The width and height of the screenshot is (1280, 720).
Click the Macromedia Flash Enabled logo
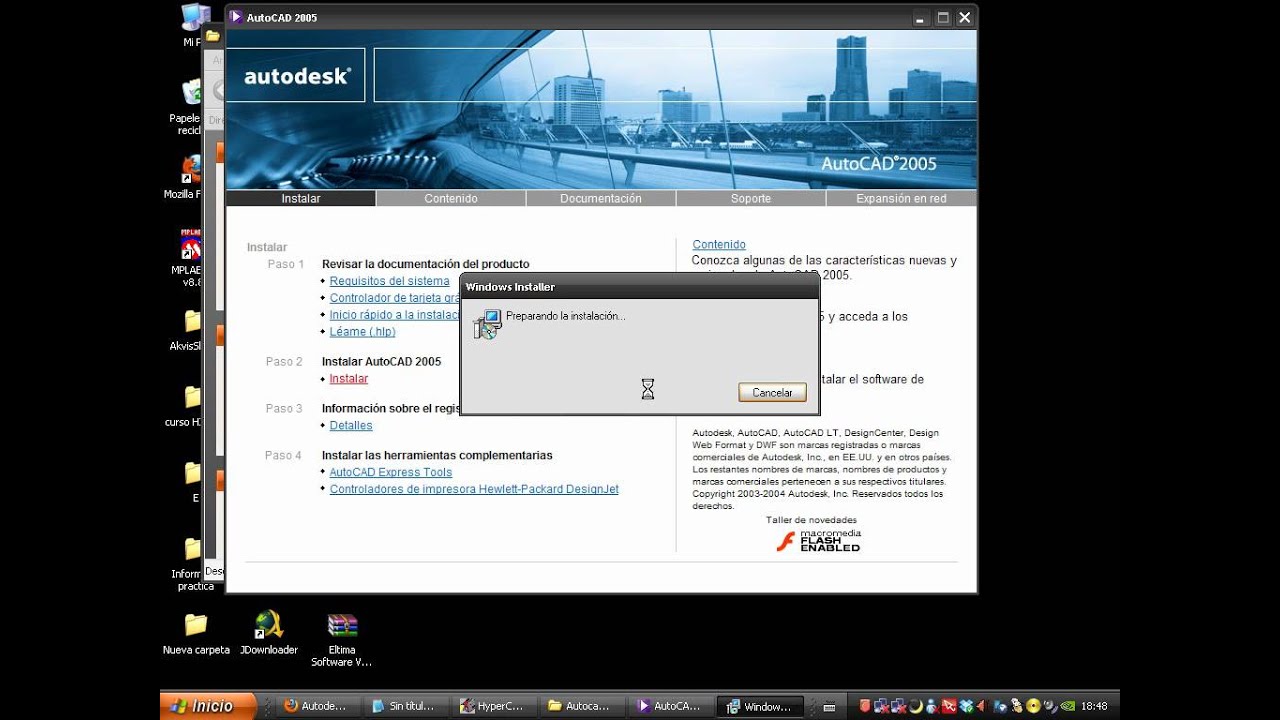818,541
